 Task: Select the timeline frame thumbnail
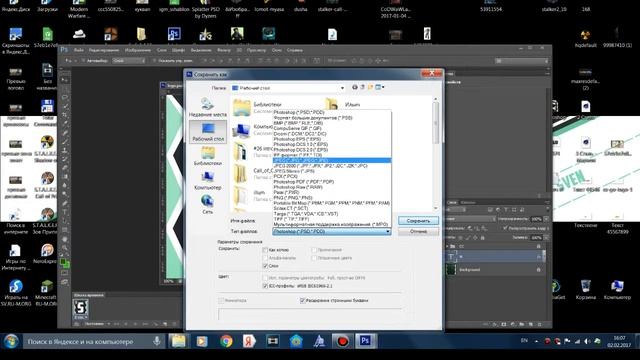point(81,308)
